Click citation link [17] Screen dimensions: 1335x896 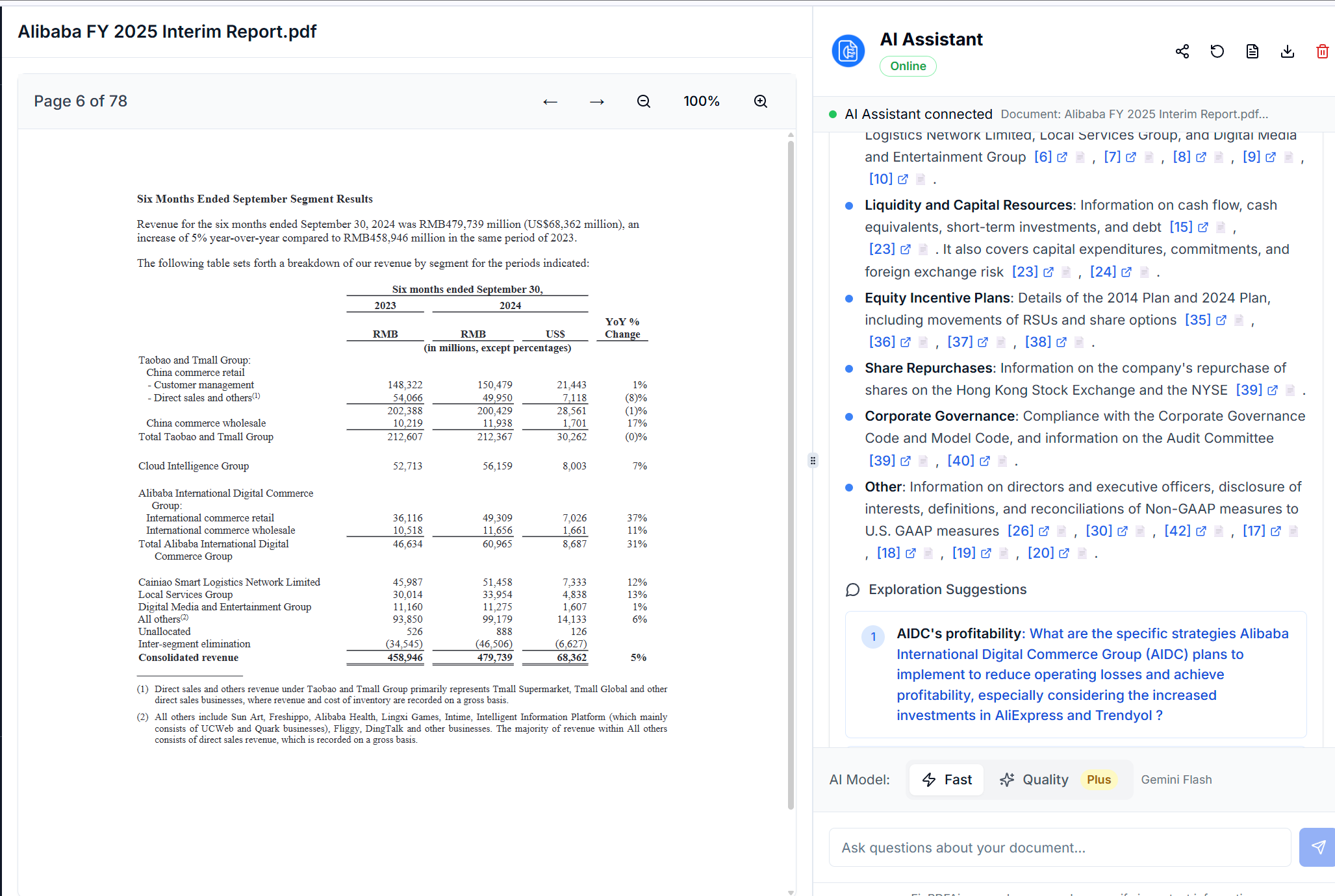[x=1254, y=531]
